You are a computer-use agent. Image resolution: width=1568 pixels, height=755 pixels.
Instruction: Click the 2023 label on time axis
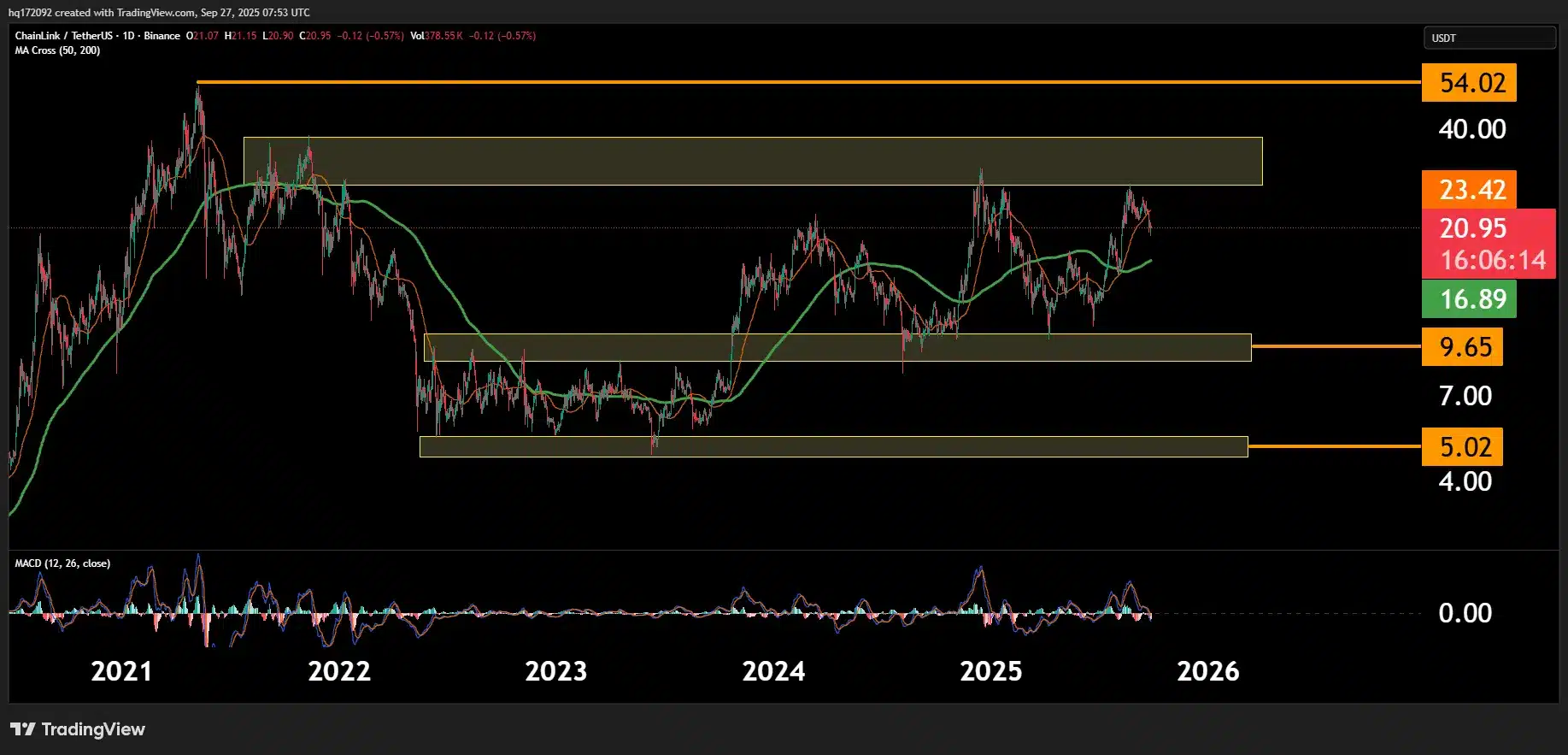(555, 671)
